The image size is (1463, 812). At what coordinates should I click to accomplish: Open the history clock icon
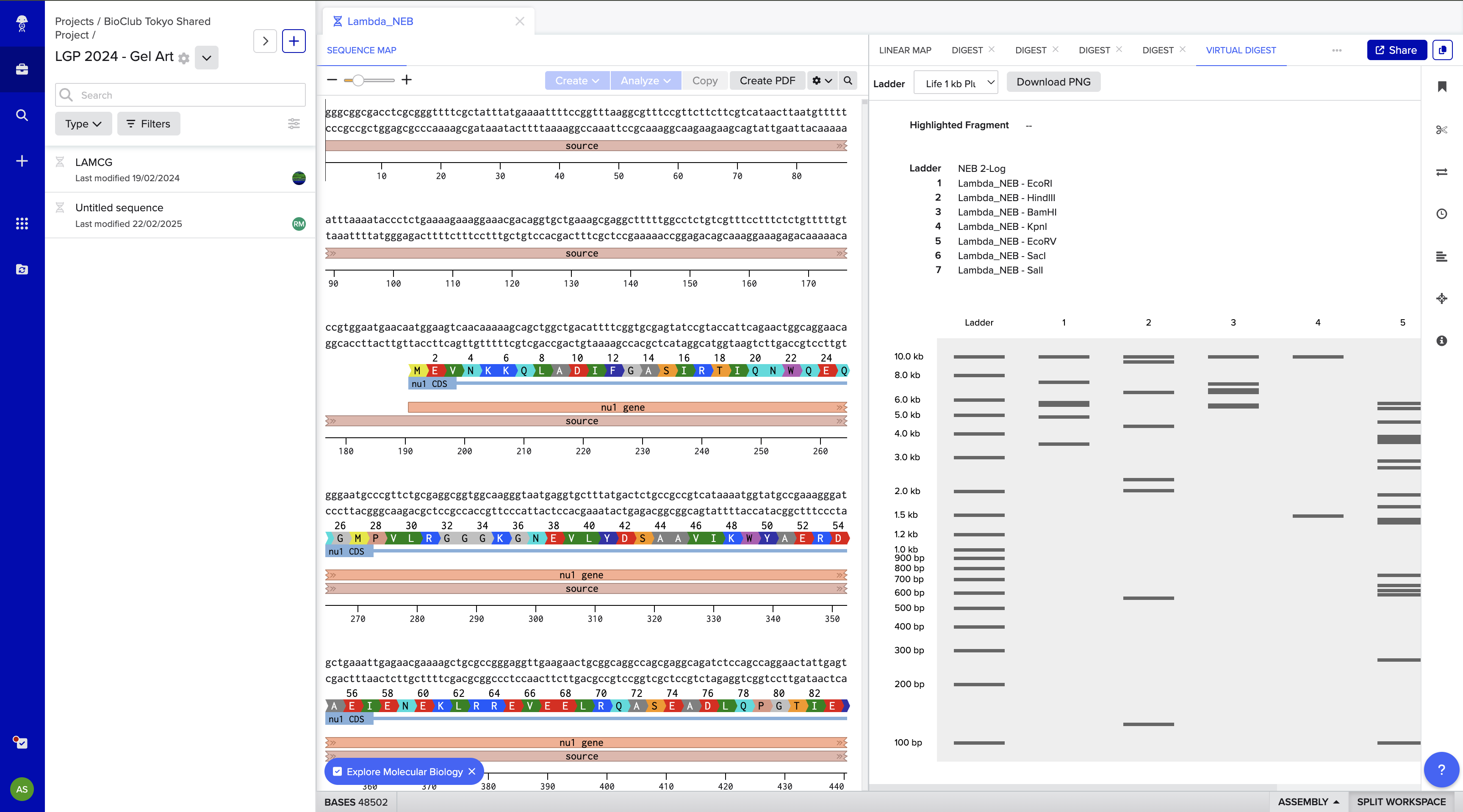1441,213
